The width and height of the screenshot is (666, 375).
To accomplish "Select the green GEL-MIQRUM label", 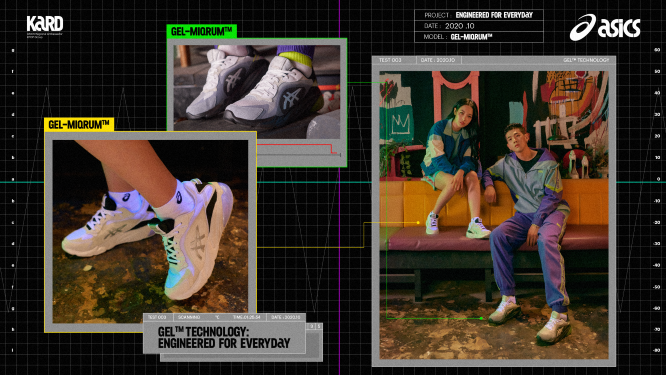I will (x=201, y=31).
